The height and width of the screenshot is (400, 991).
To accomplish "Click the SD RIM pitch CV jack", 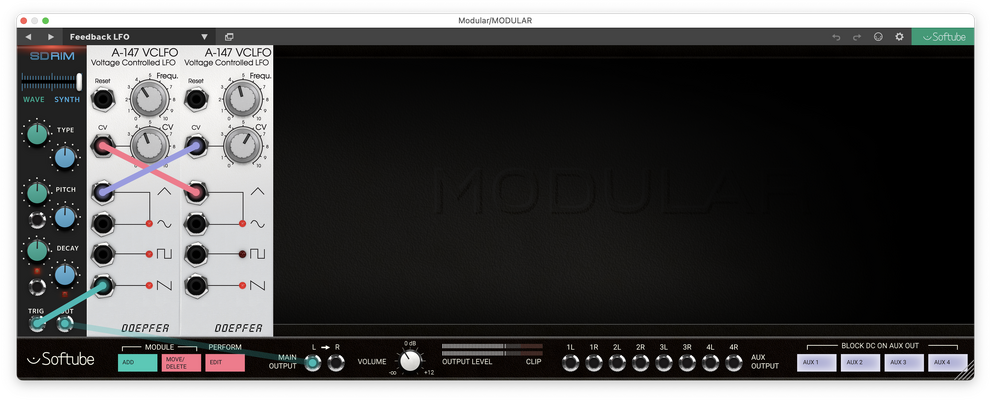I will pos(37,221).
